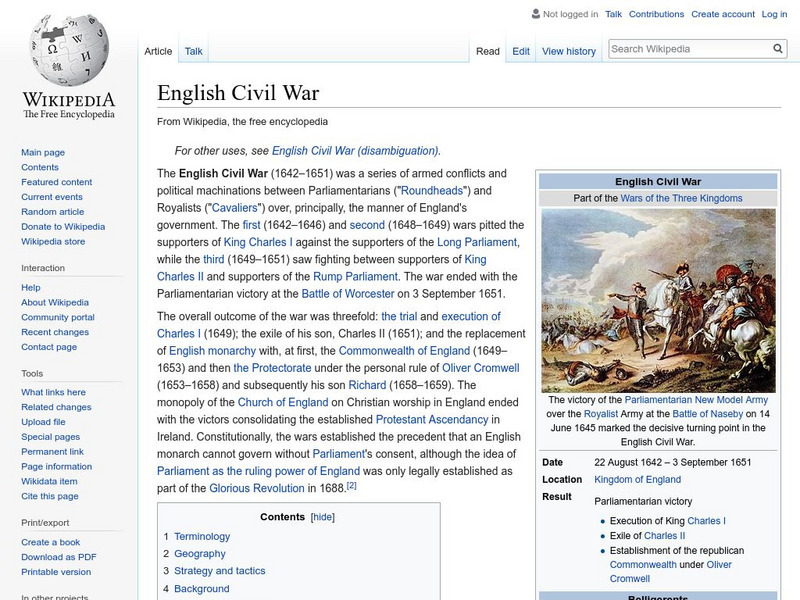Viewport: 800px width, 600px height.
Task: Click Related changes in sidebar Tools
Action: (56, 407)
